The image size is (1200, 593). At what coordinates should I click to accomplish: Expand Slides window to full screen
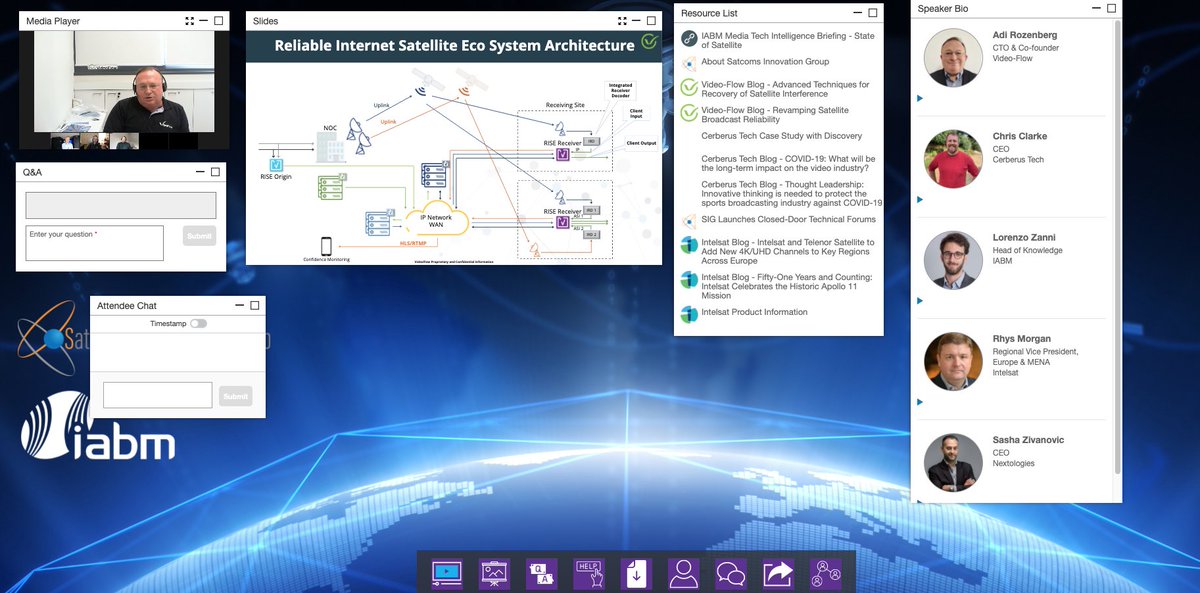[x=622, y=20]
